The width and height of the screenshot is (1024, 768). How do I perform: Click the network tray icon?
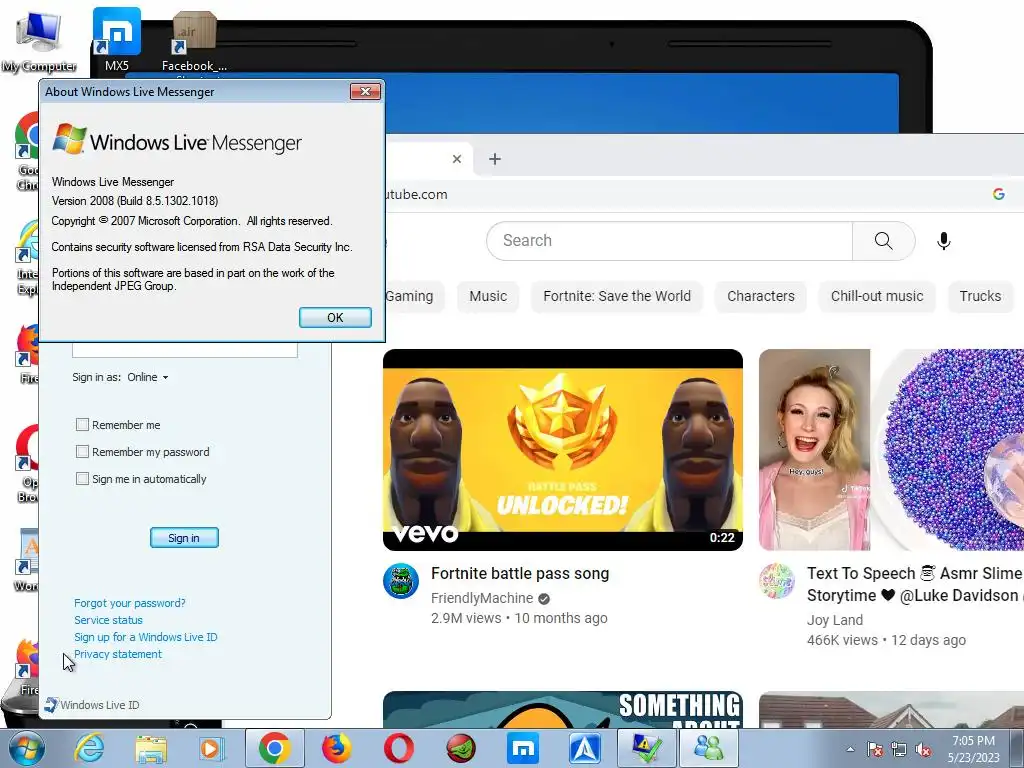pos(899,749)
